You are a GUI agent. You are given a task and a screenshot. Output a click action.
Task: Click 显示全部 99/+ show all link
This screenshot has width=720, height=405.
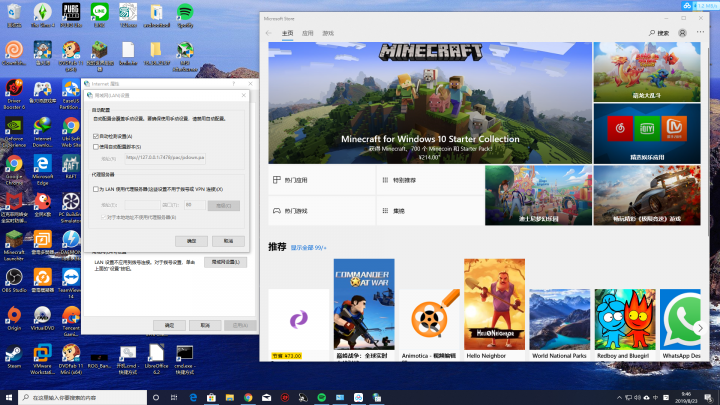[309, 248]
